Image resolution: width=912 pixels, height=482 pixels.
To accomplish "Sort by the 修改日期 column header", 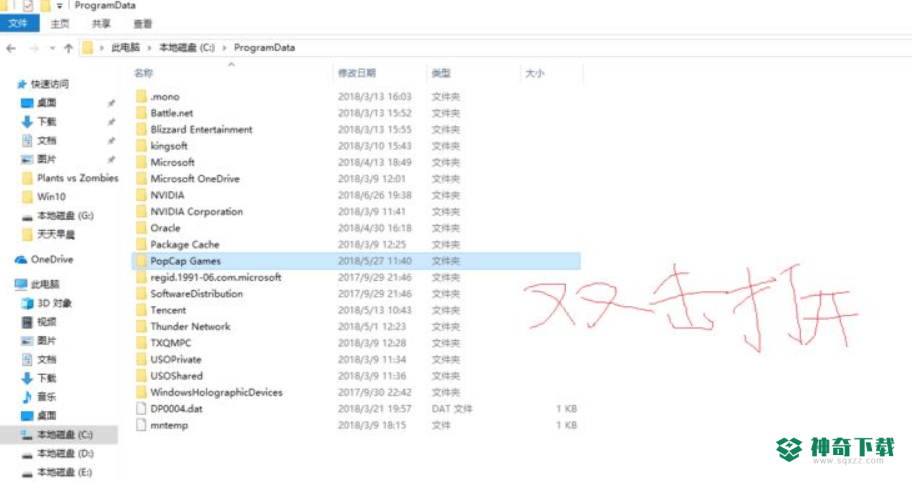I will click(x=357, y=73).
